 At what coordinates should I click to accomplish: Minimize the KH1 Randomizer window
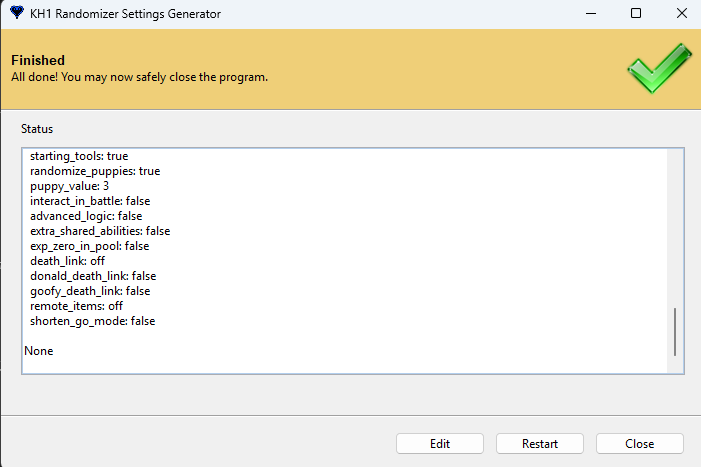click(590, 15)
